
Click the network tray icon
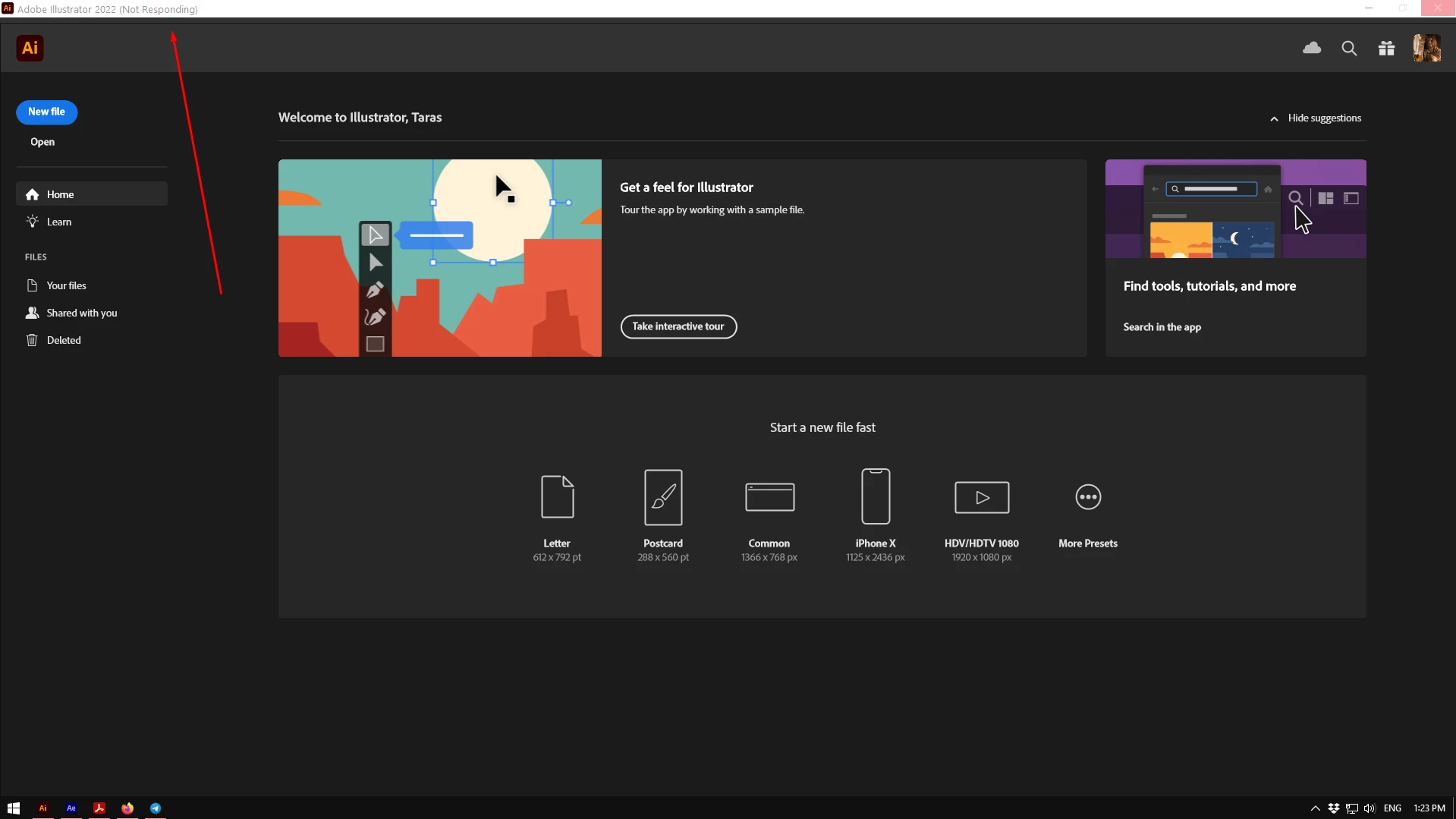click(x=1351, y=808)
